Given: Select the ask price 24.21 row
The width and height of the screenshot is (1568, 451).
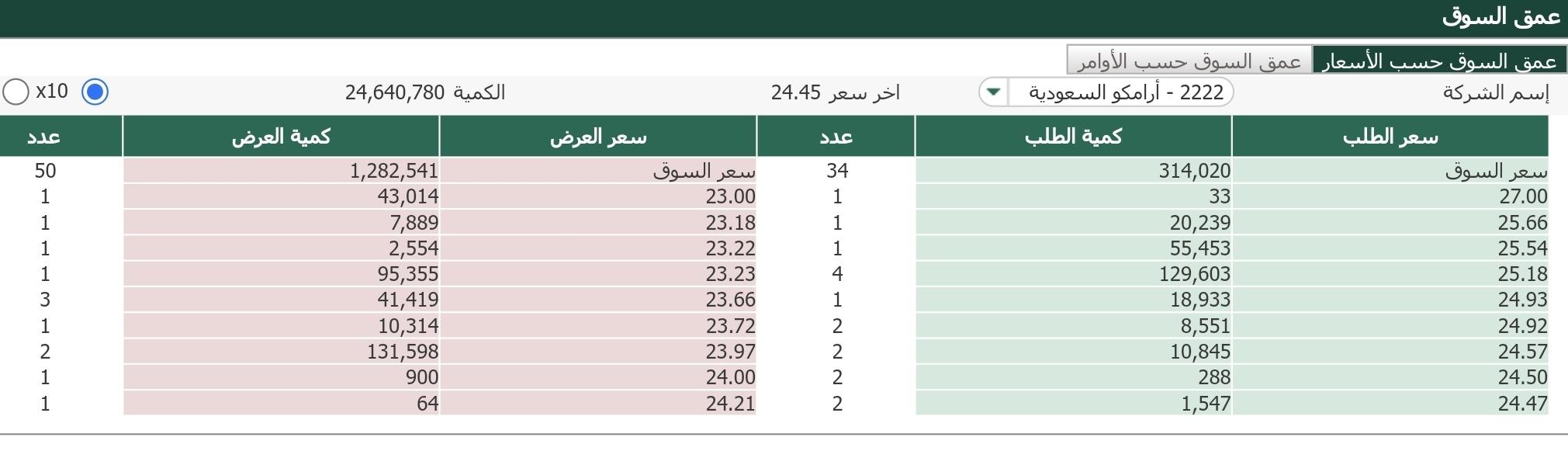Looking at the screenshot, I should coord(378,404).
